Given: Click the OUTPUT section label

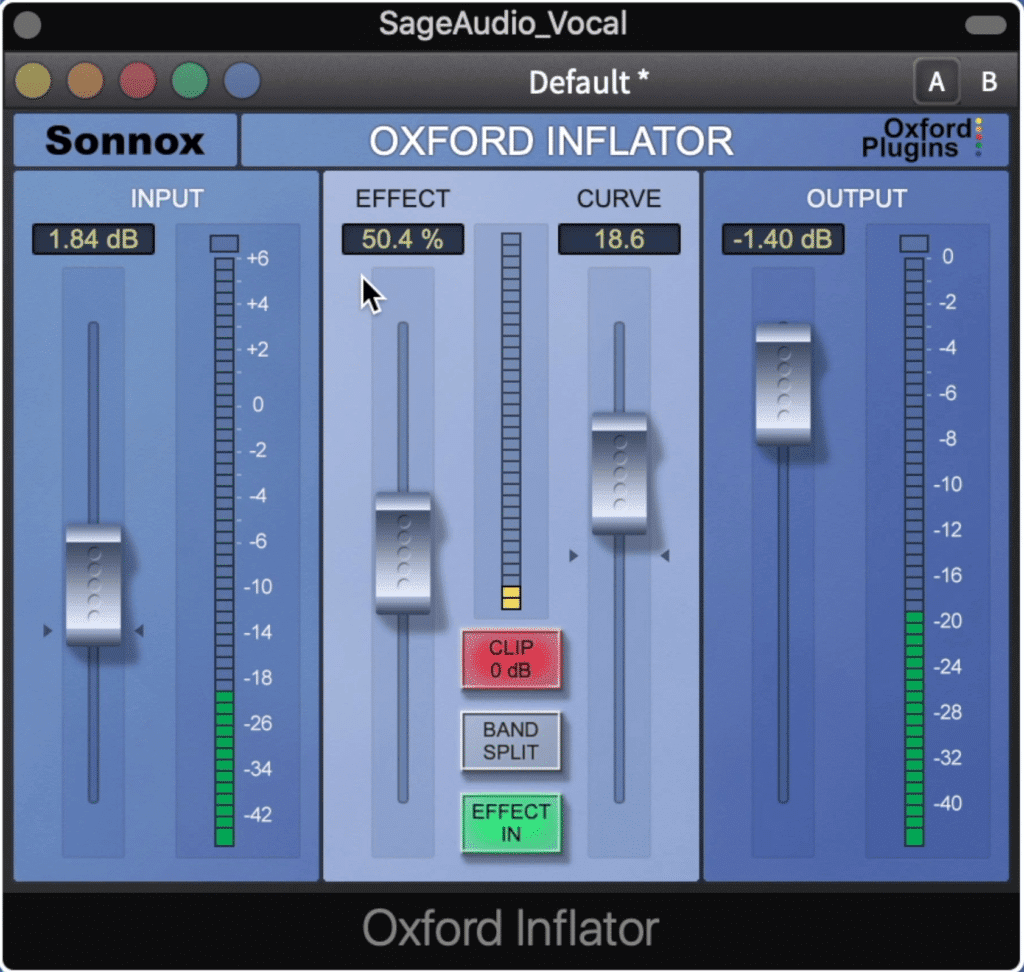Looking at the screenshot, I should coord(857,199).
